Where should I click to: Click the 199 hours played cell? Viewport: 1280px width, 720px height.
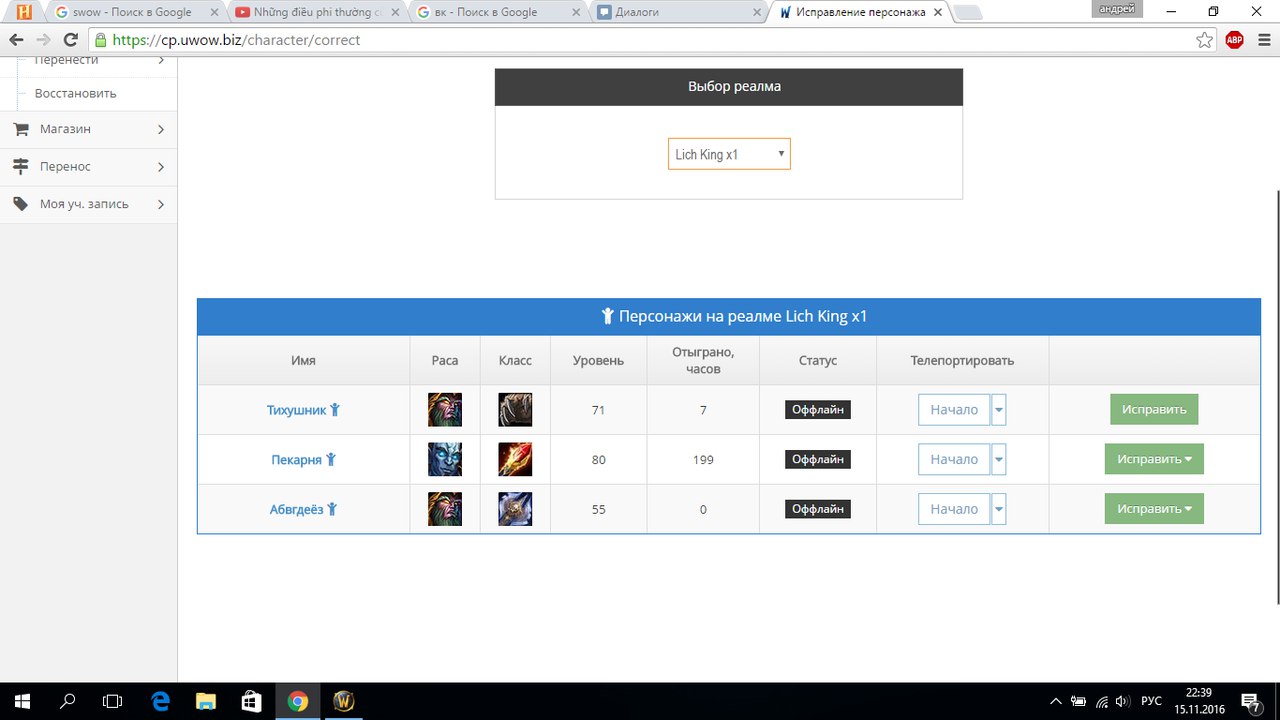[x=703, y=460]
